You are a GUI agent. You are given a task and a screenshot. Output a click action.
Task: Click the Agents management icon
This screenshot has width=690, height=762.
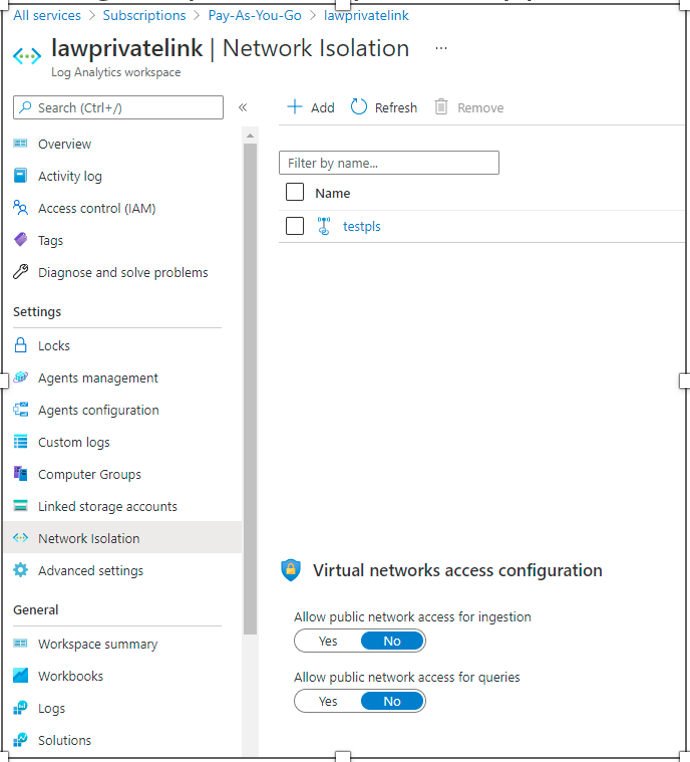pyautogui.click(x=20, y=377)
